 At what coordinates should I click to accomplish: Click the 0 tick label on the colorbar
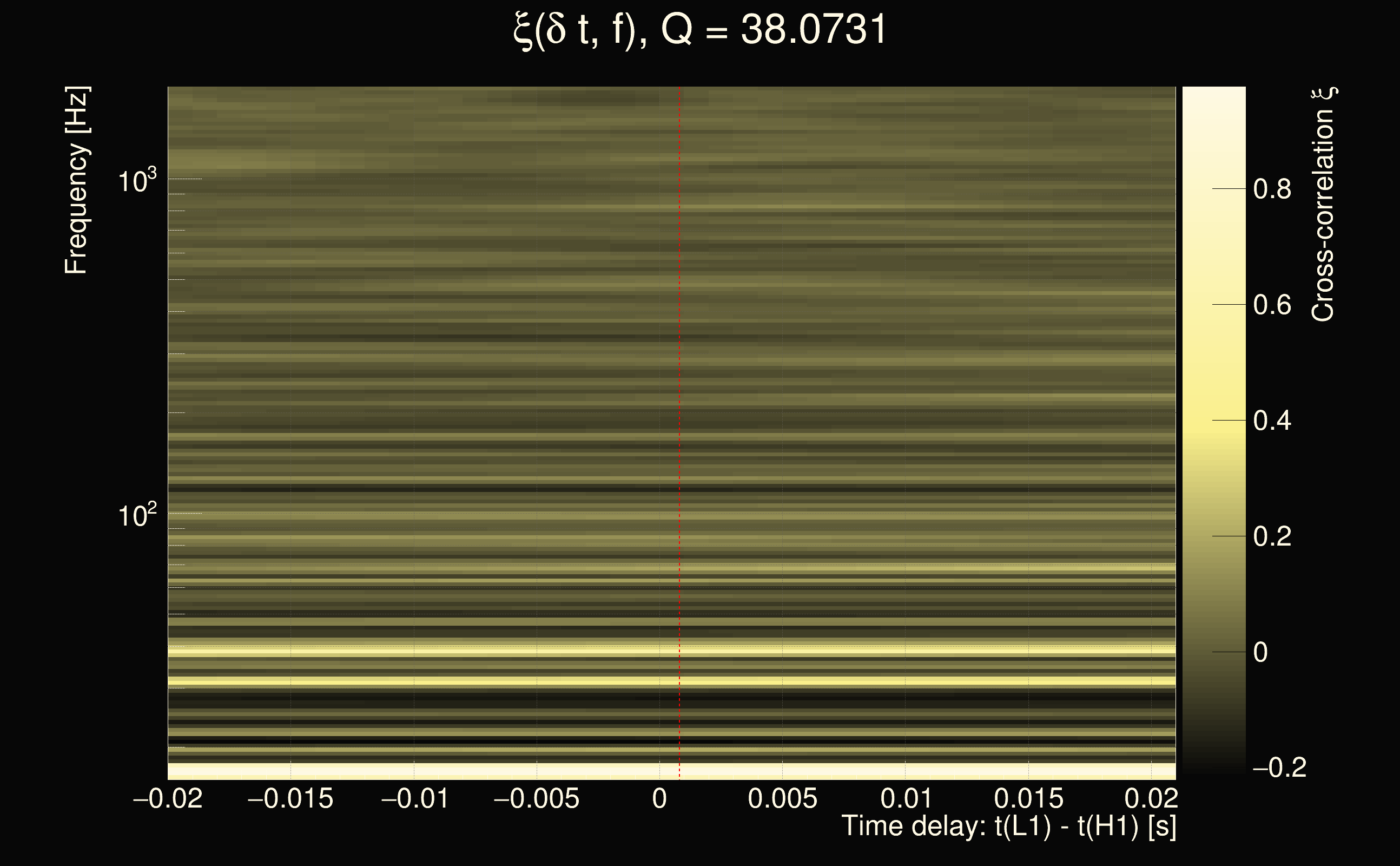point(1260,652)
